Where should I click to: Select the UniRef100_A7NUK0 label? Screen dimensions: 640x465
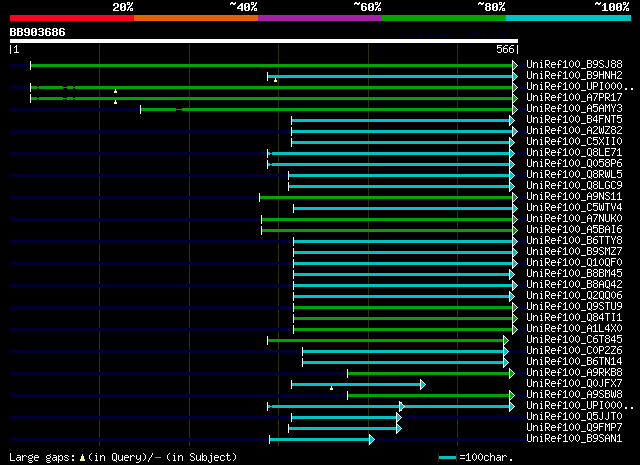coord(574,219)
